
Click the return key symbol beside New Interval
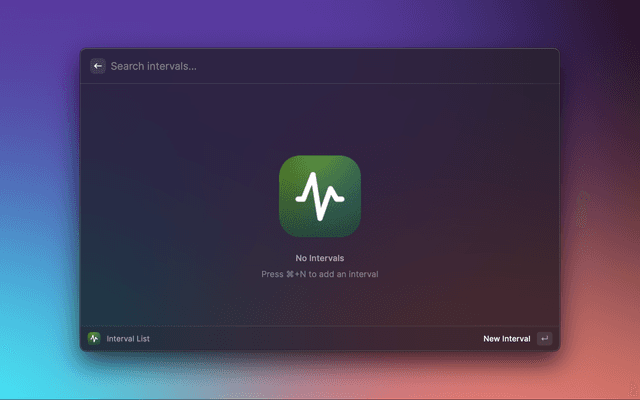point(544,339)
